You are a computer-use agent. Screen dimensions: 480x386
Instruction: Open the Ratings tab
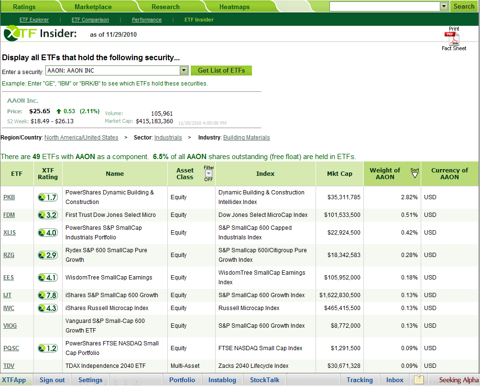point(24,7)
